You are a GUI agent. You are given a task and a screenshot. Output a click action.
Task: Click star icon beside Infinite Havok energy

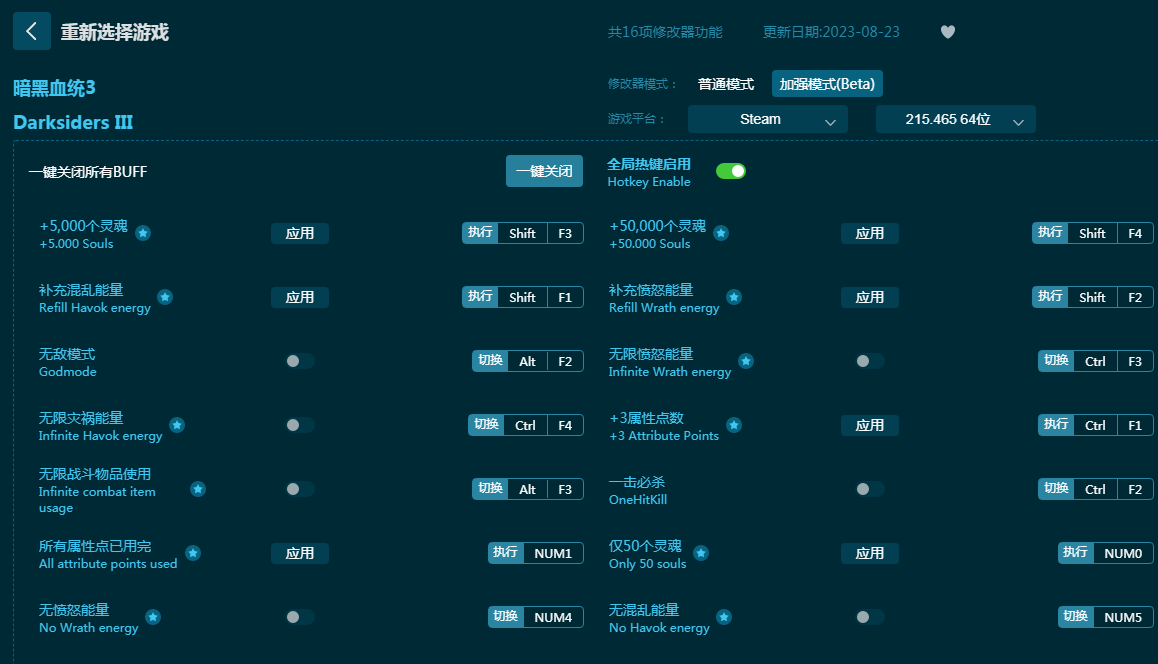[x=177, y=425]
